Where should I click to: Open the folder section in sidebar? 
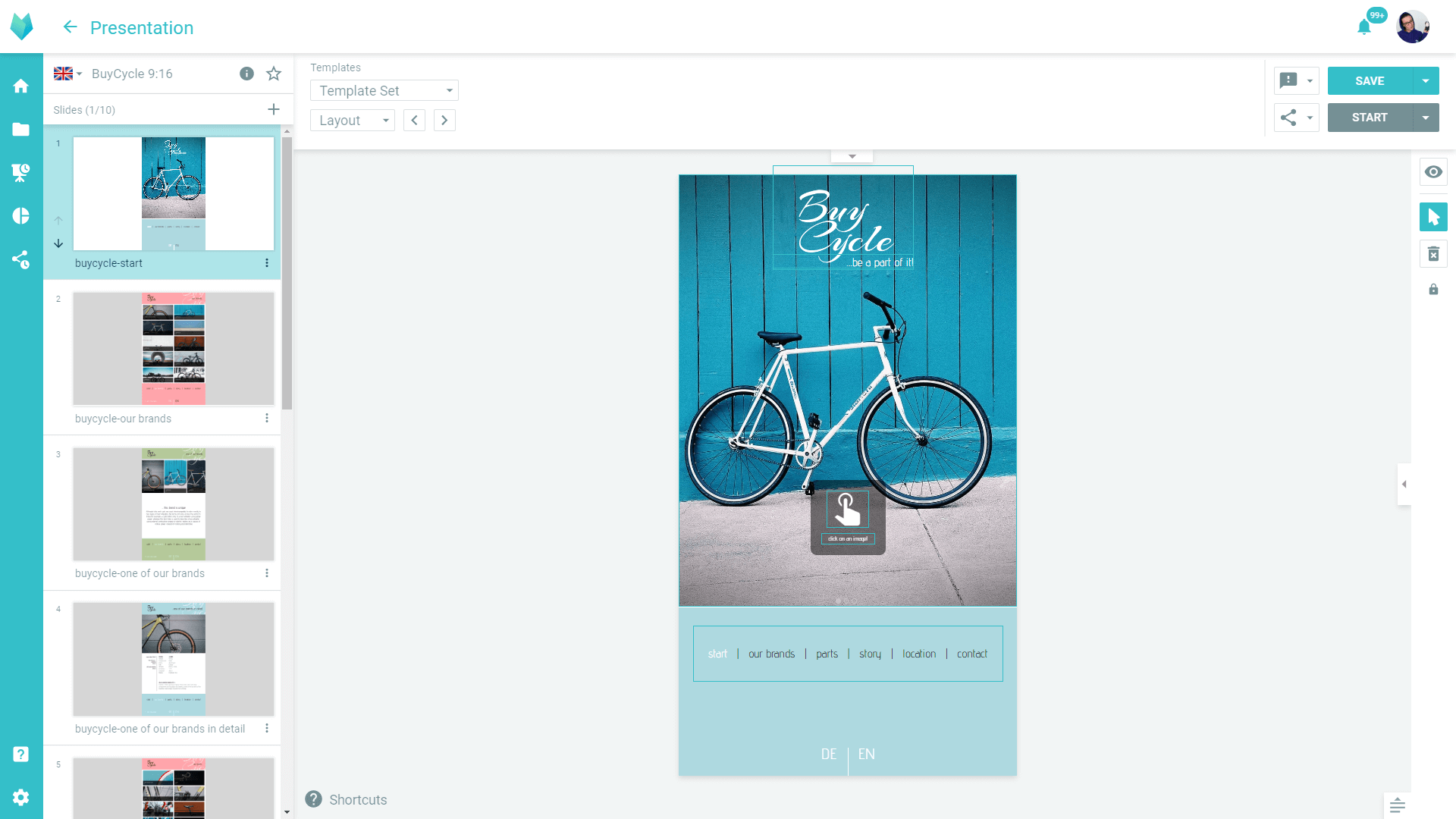[x=21, y=130]
